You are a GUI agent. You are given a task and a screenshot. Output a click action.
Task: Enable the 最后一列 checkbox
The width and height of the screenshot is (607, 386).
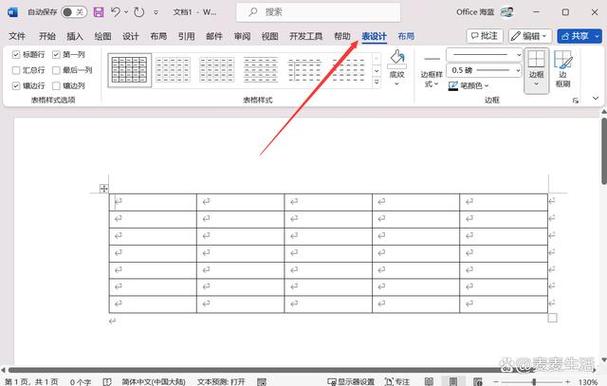tap(56, 70)
